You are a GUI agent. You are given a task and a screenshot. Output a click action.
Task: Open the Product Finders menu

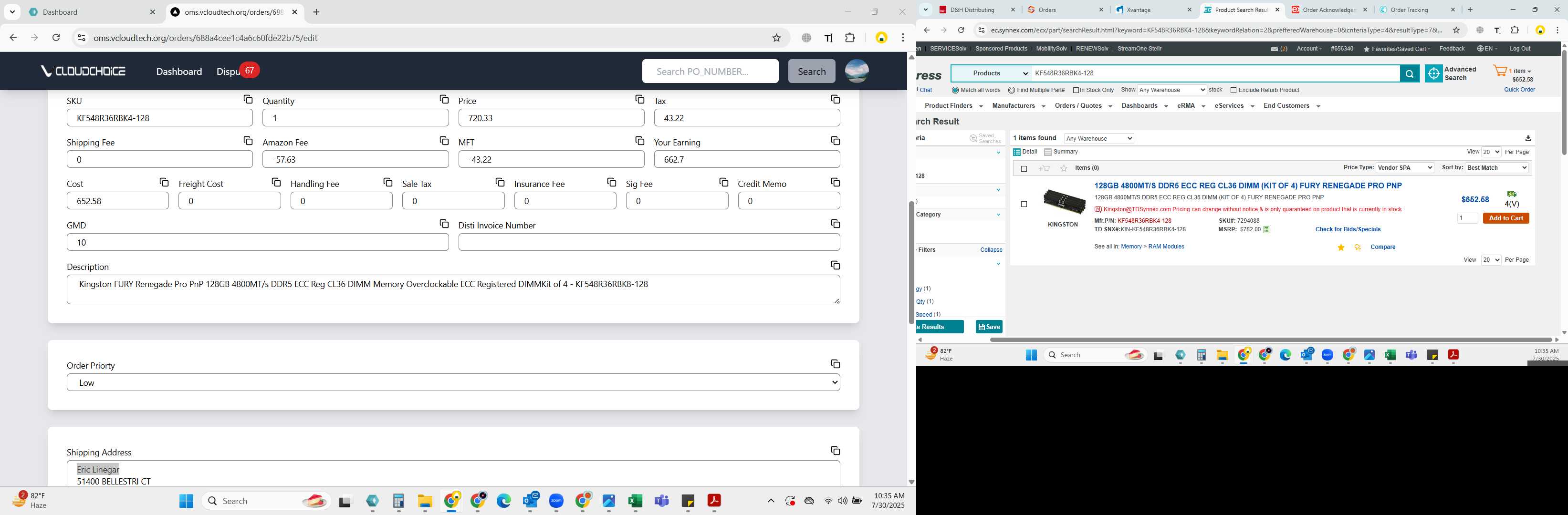pos(953,106)
